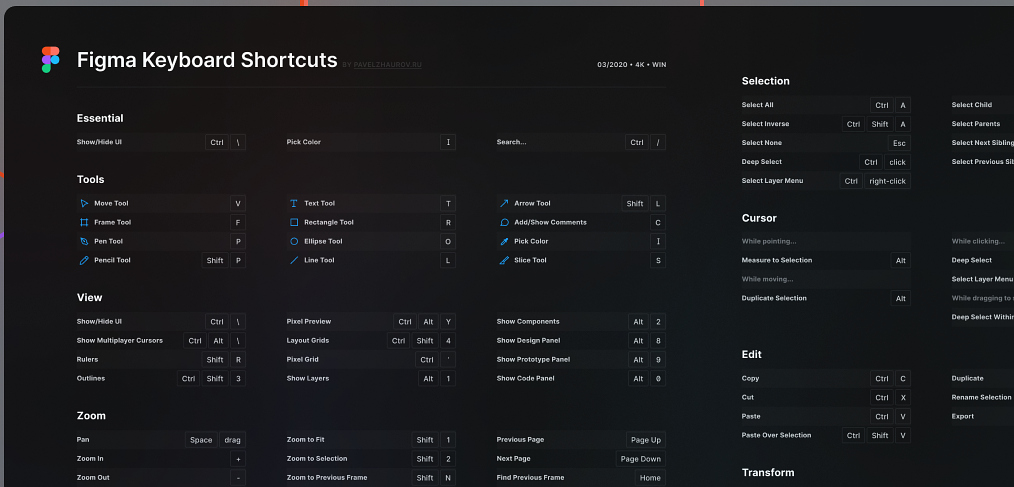Click the Rectangle Tool square icon
Screen dimensions: 1014x487
point(294,222)
